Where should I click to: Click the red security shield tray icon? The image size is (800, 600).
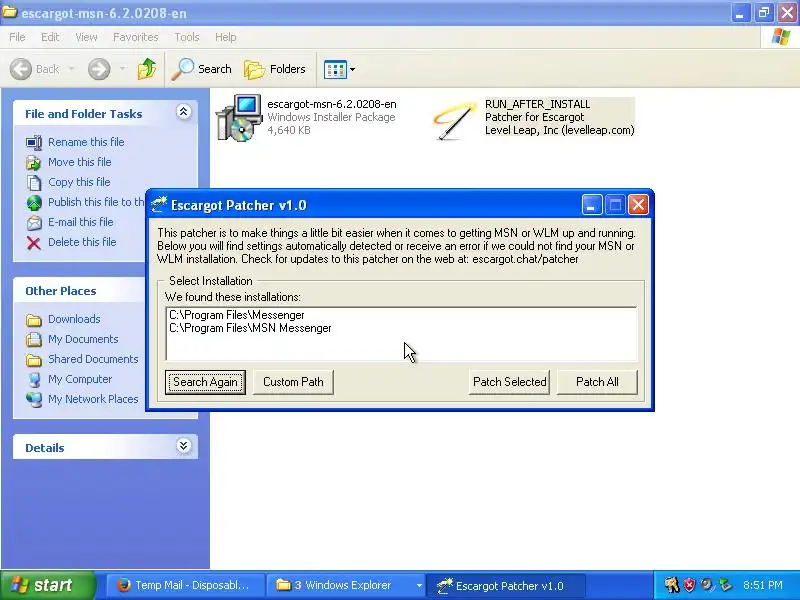[x=689, y=585]
